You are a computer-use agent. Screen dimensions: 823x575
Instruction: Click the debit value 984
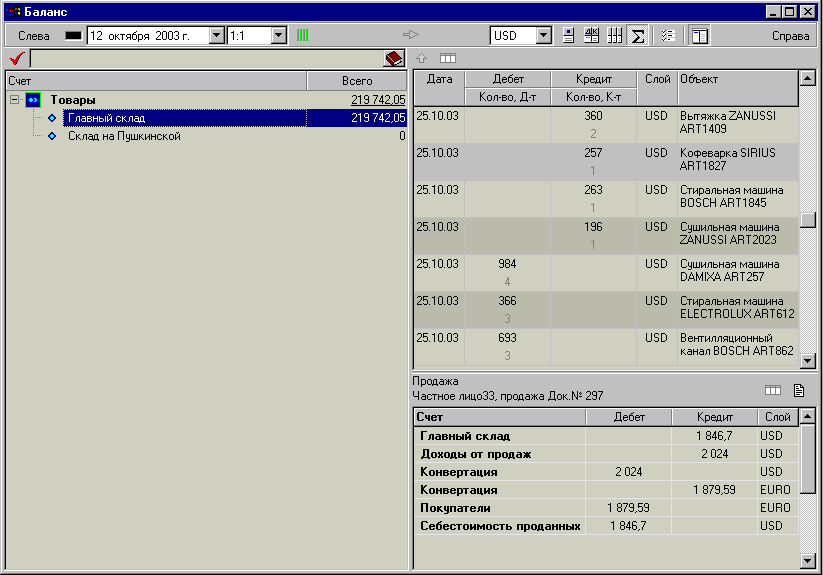coord(507,264)
